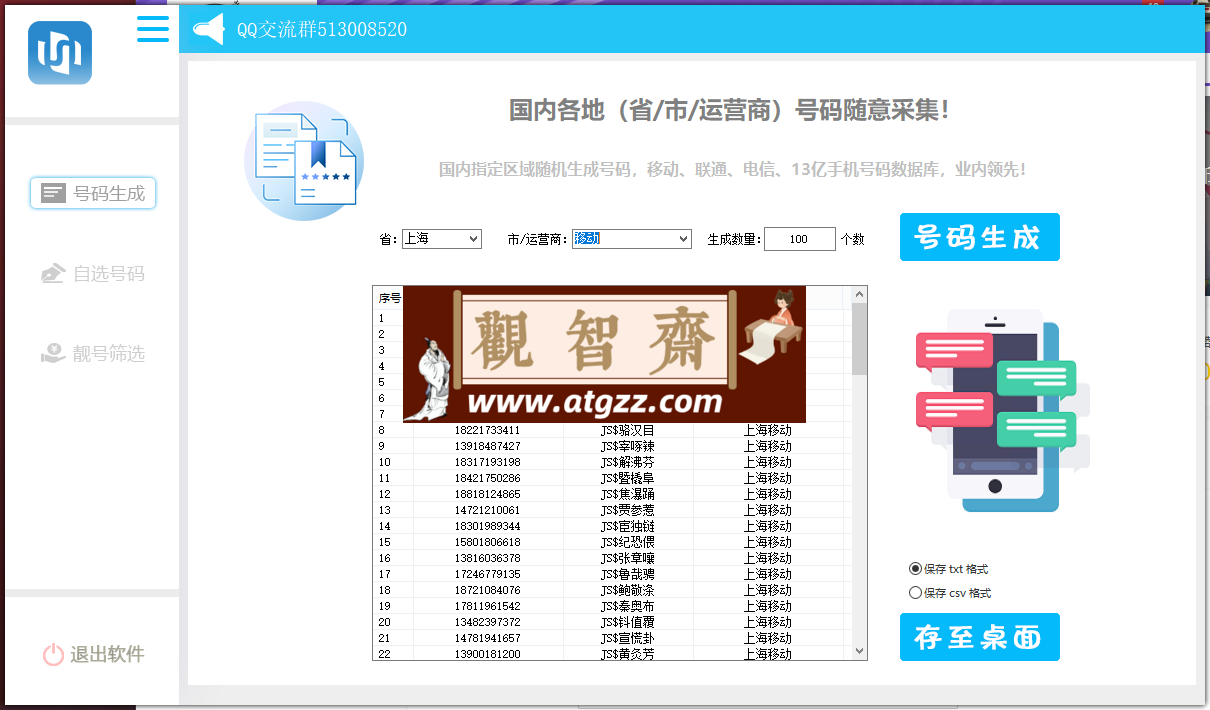The width and height of the screenshot is (1210, 710).
Task: Click the megaphone announcement icon
Action: tap(208, 30)
